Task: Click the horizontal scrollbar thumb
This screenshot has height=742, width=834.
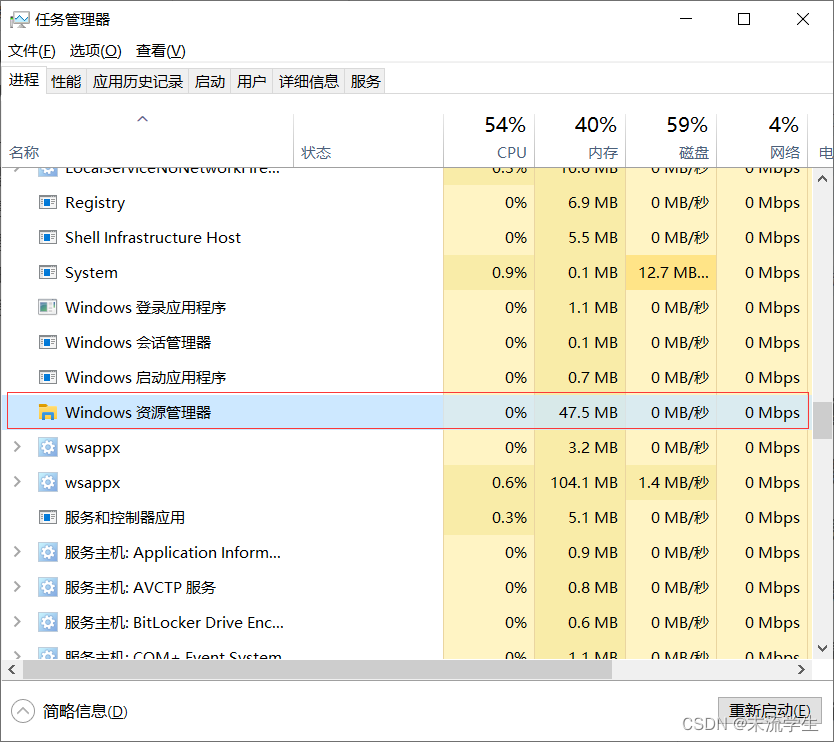Action: click(x=317, y=670)
